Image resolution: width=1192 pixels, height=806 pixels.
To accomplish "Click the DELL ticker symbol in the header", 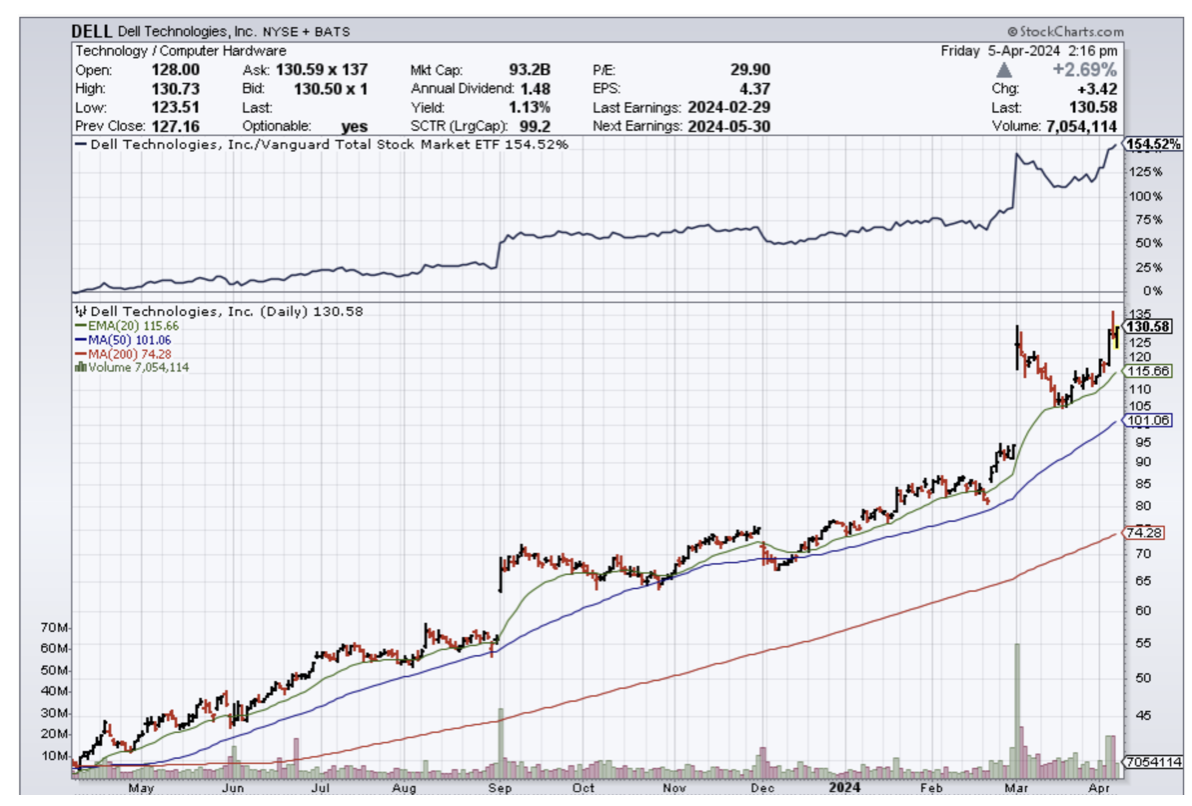I will pyautogui.click(x=92, y=32).
